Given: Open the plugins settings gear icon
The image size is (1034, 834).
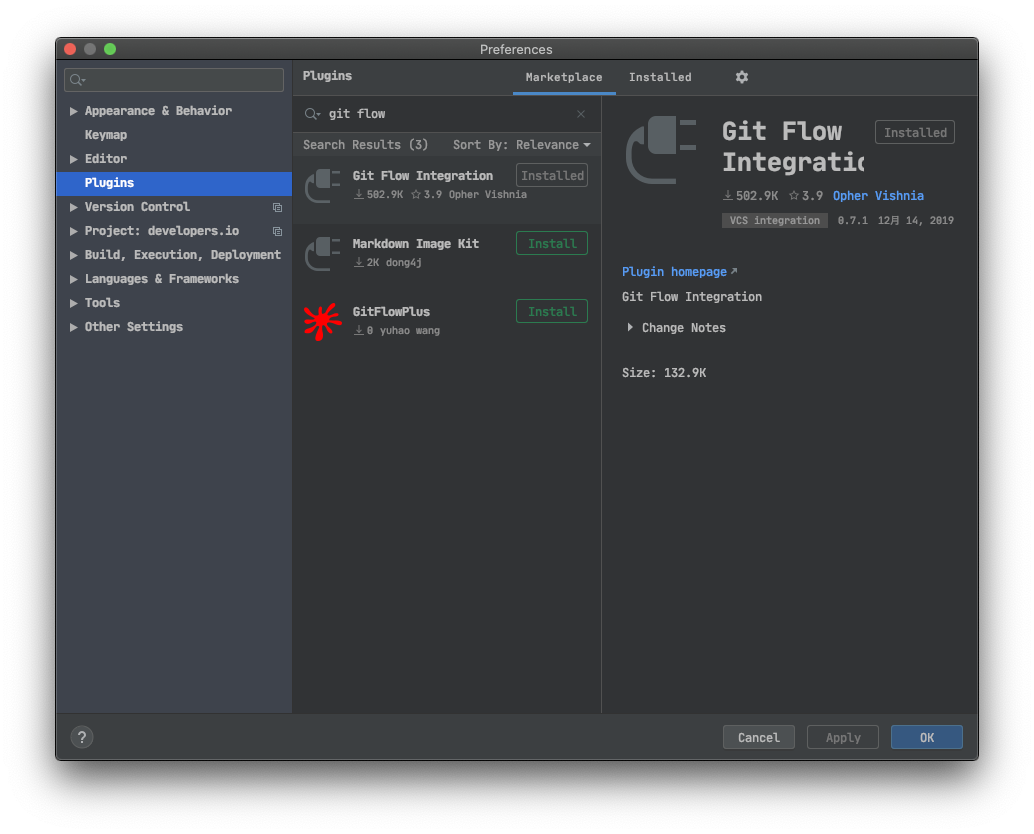Looking at the screenshot, I should [x=741, y=76].
